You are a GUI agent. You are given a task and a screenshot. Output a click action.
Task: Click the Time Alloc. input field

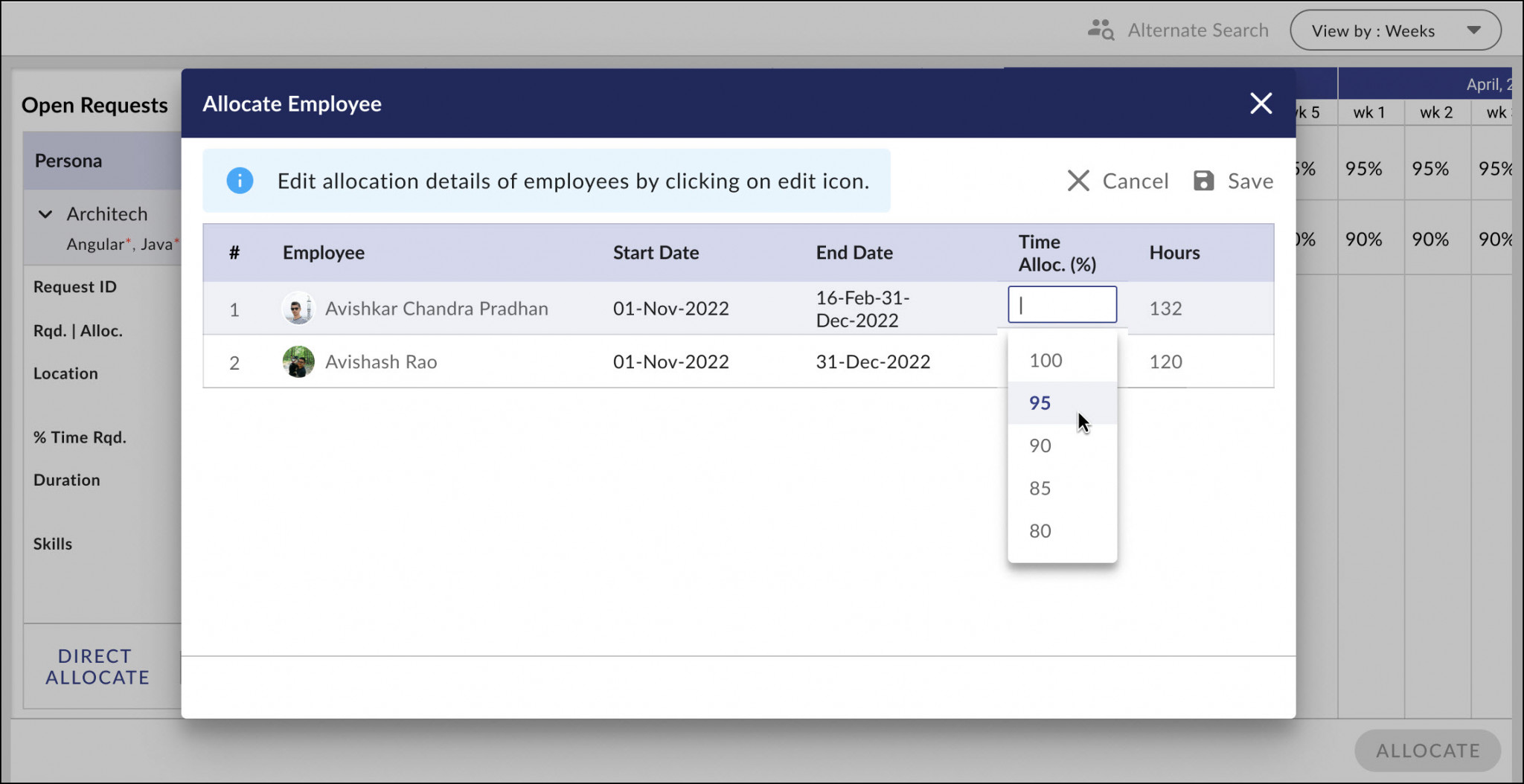pyautogui.click(x=1062, y=304)
